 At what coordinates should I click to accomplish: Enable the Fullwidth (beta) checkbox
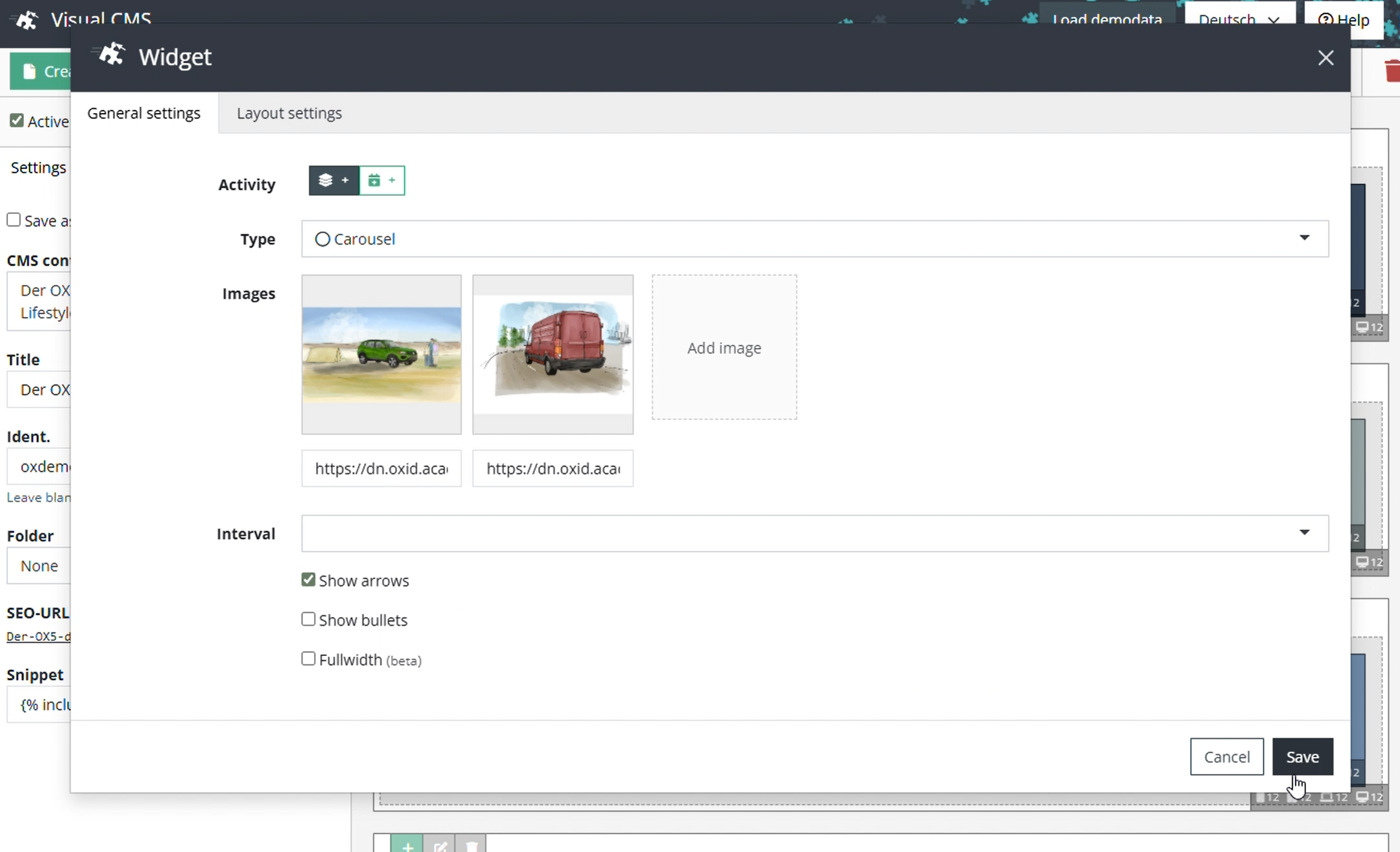308,659
